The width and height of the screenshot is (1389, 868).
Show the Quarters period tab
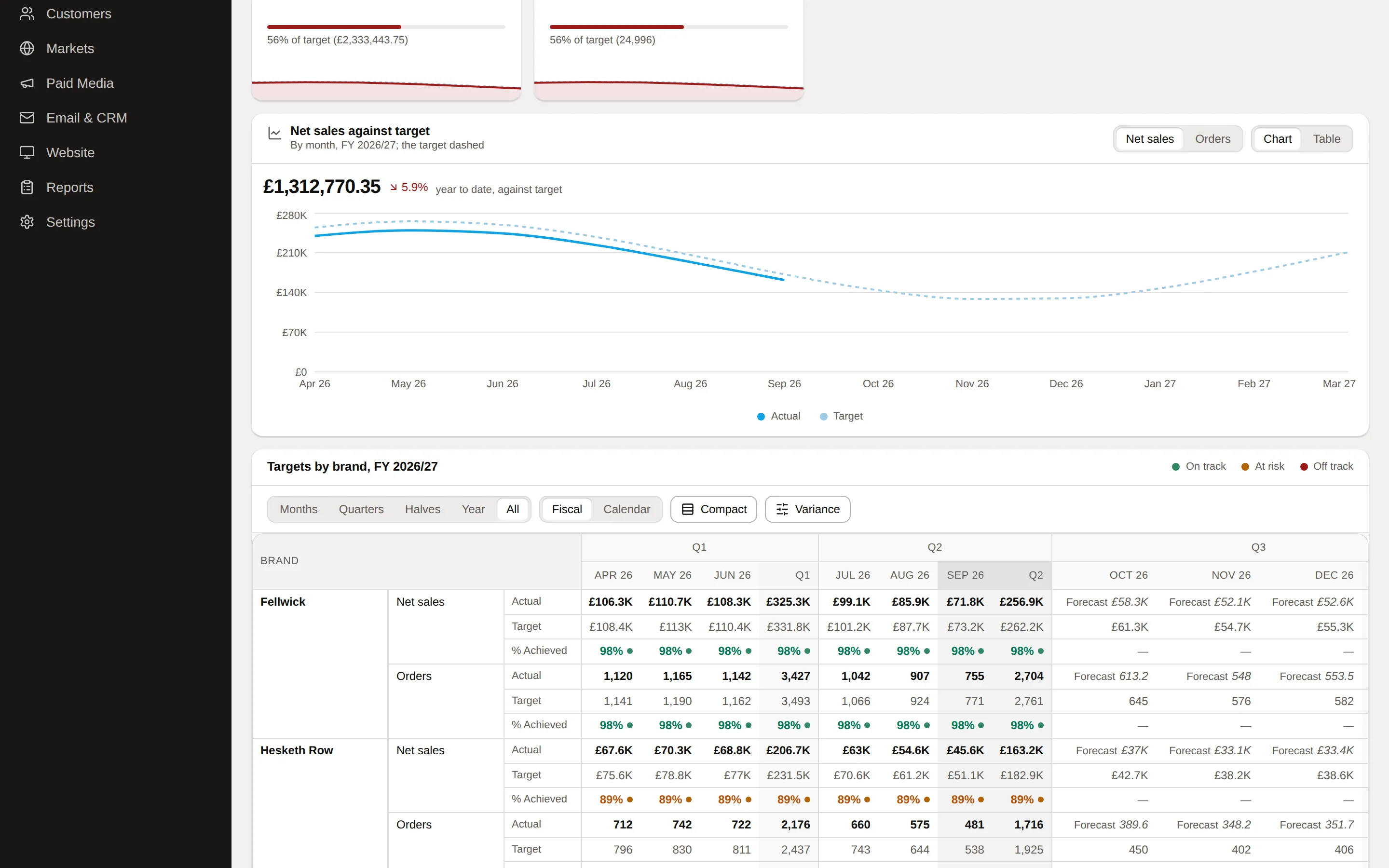point(361,509)
